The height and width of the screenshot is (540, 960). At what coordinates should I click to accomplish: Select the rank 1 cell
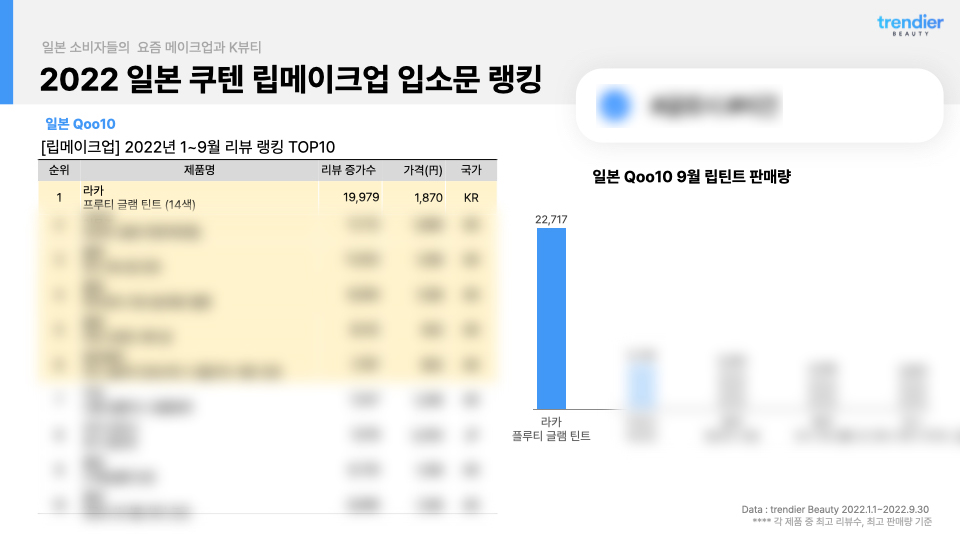pyautogui.click(x=59, y=198)
